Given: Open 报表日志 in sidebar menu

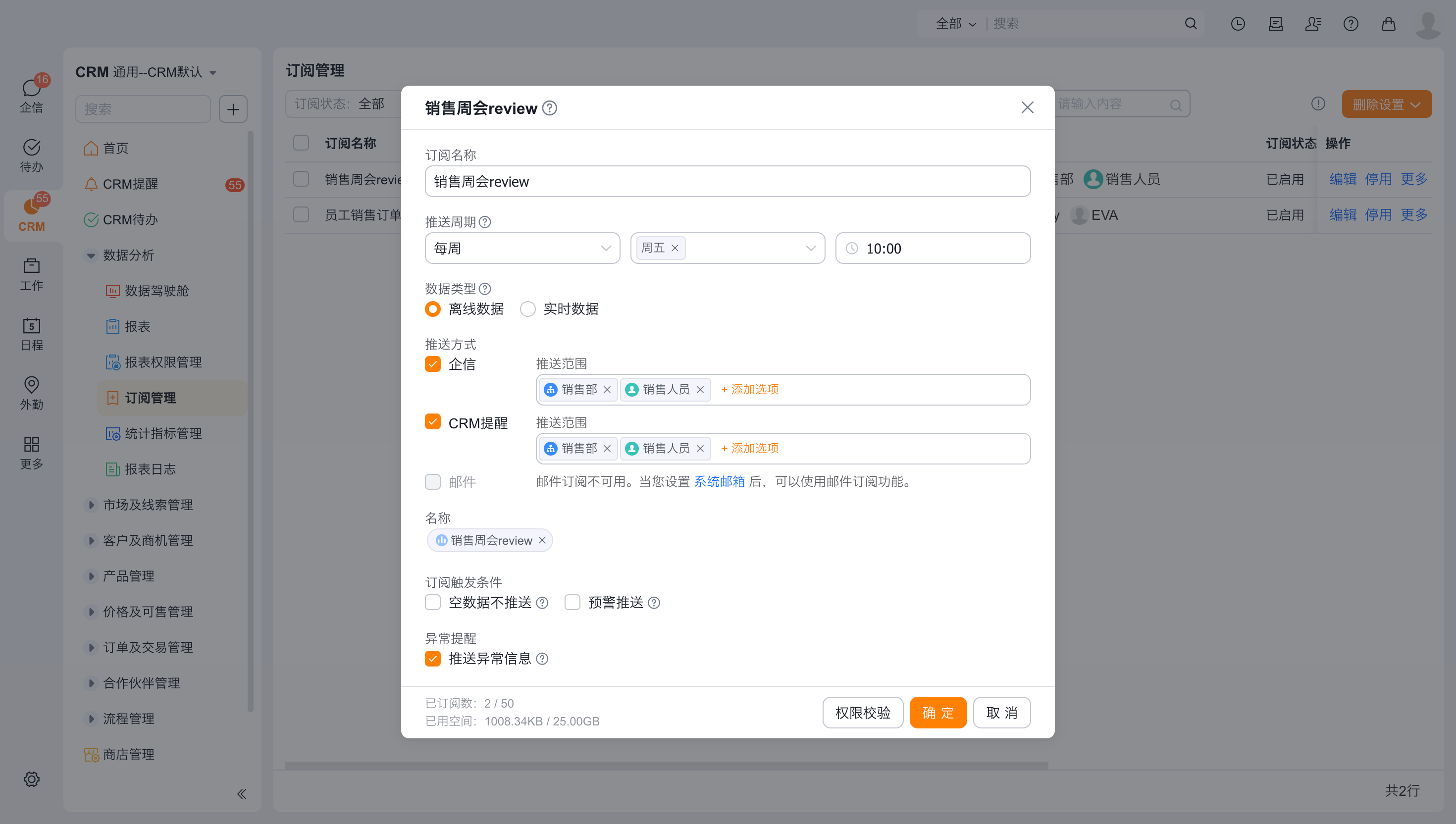Looking at the screenshot, I should (150, 468).
